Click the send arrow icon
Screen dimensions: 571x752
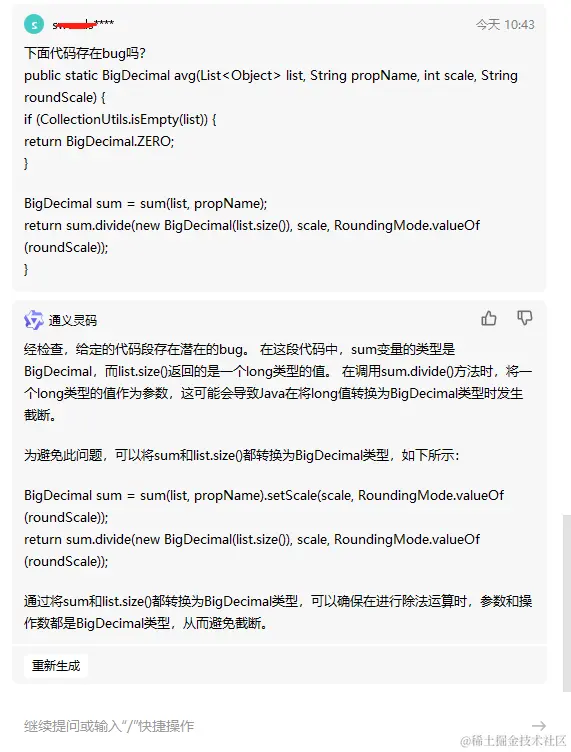tap(539, 726)
